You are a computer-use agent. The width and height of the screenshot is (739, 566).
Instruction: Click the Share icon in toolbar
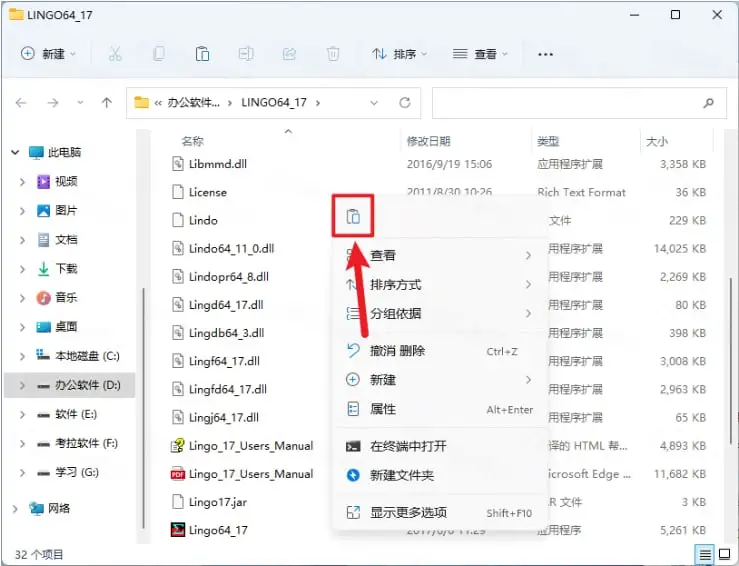coord(289,54)
